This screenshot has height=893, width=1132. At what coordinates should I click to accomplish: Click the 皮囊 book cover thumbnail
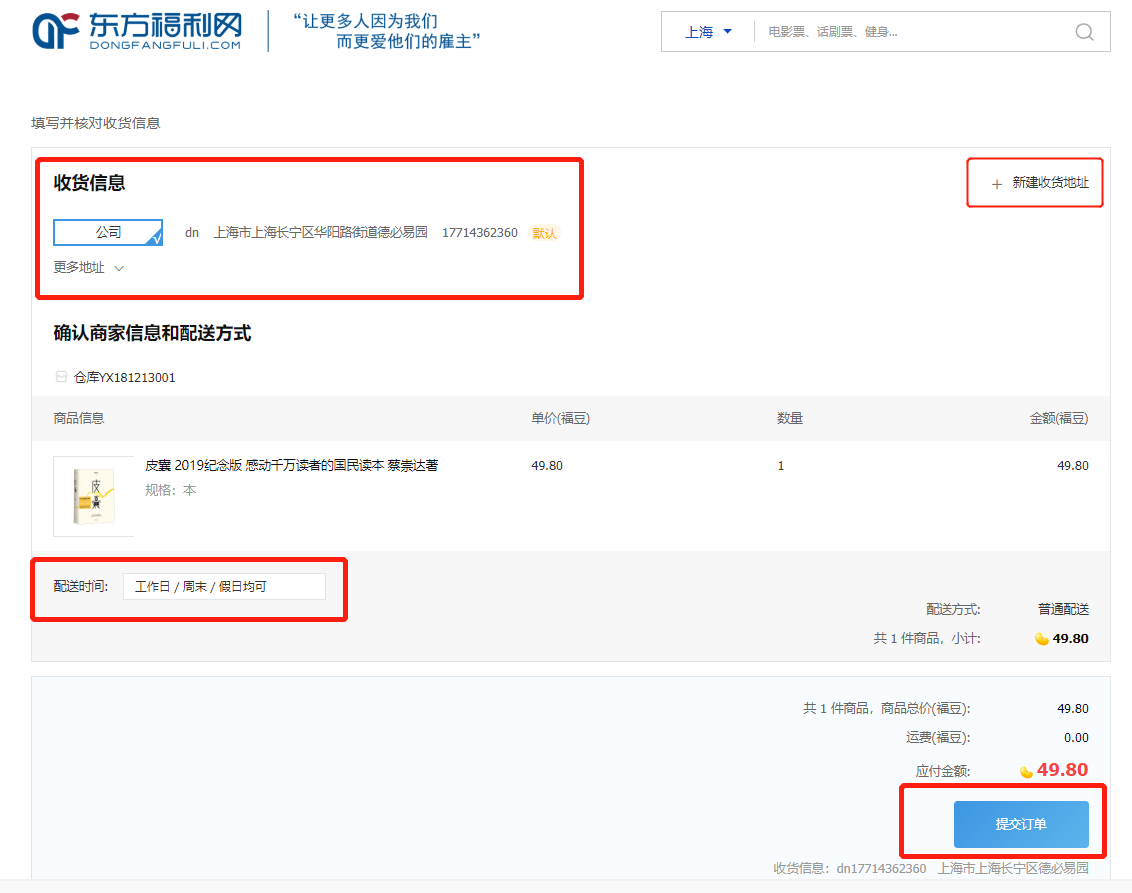pos(93,496)
